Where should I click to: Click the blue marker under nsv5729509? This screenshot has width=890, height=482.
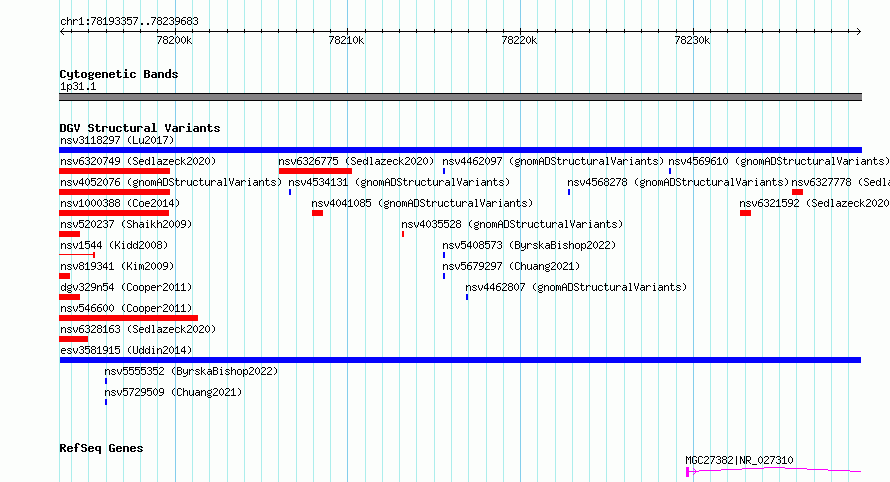click(x=106, y=402)
